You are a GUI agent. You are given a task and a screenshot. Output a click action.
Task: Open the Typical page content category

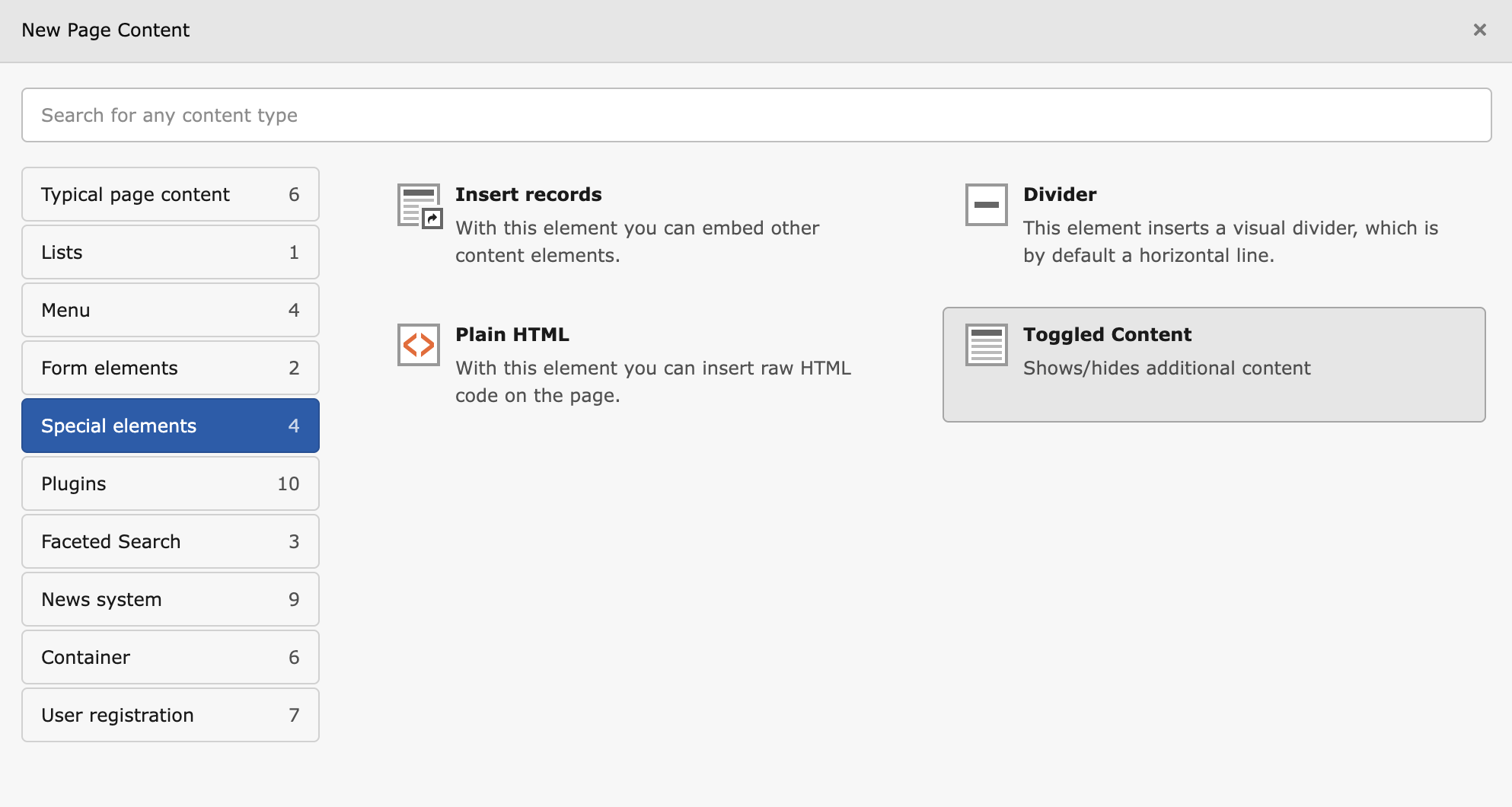(170, 194)
